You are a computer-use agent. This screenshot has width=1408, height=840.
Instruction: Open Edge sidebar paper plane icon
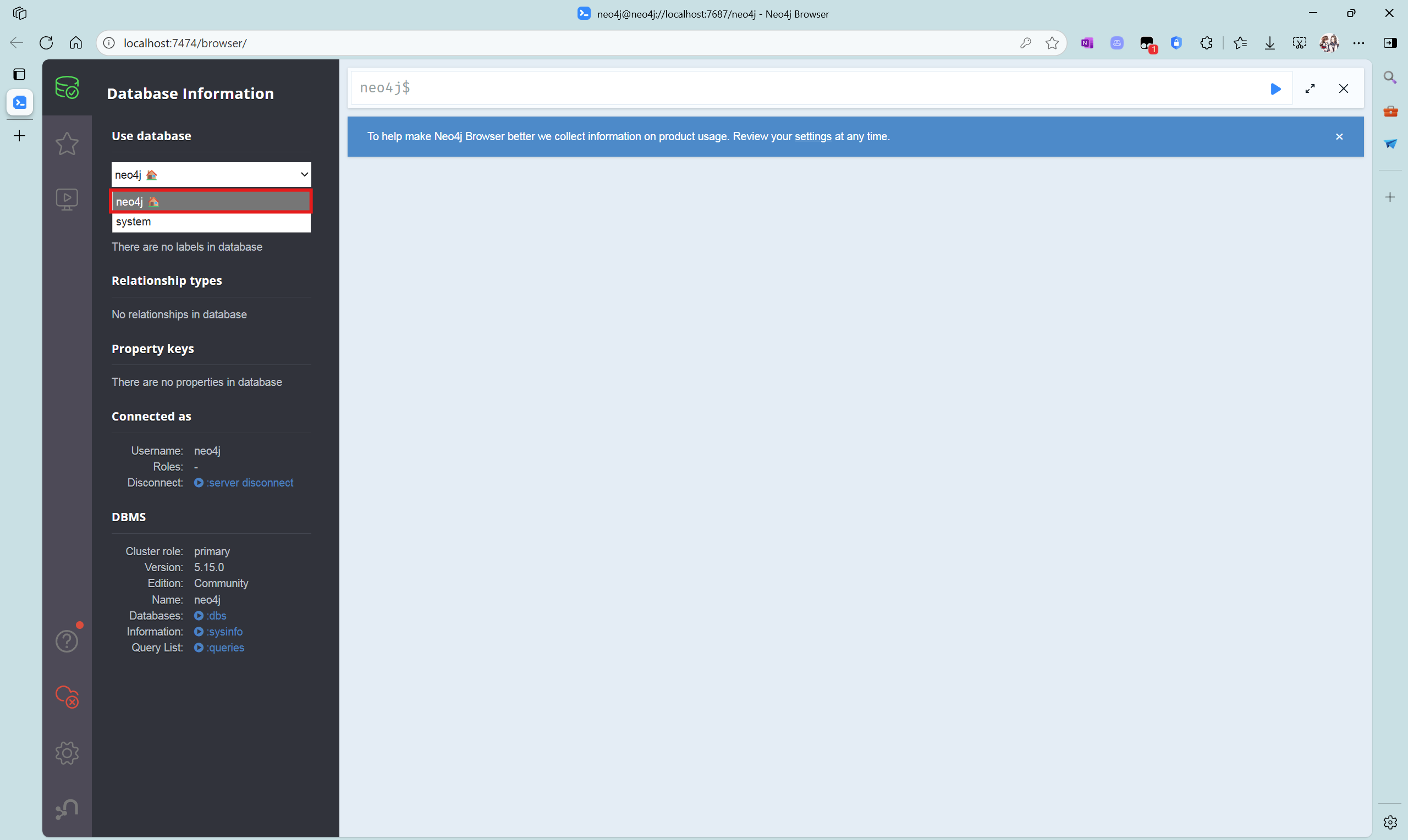click(x=1390, y=144)
